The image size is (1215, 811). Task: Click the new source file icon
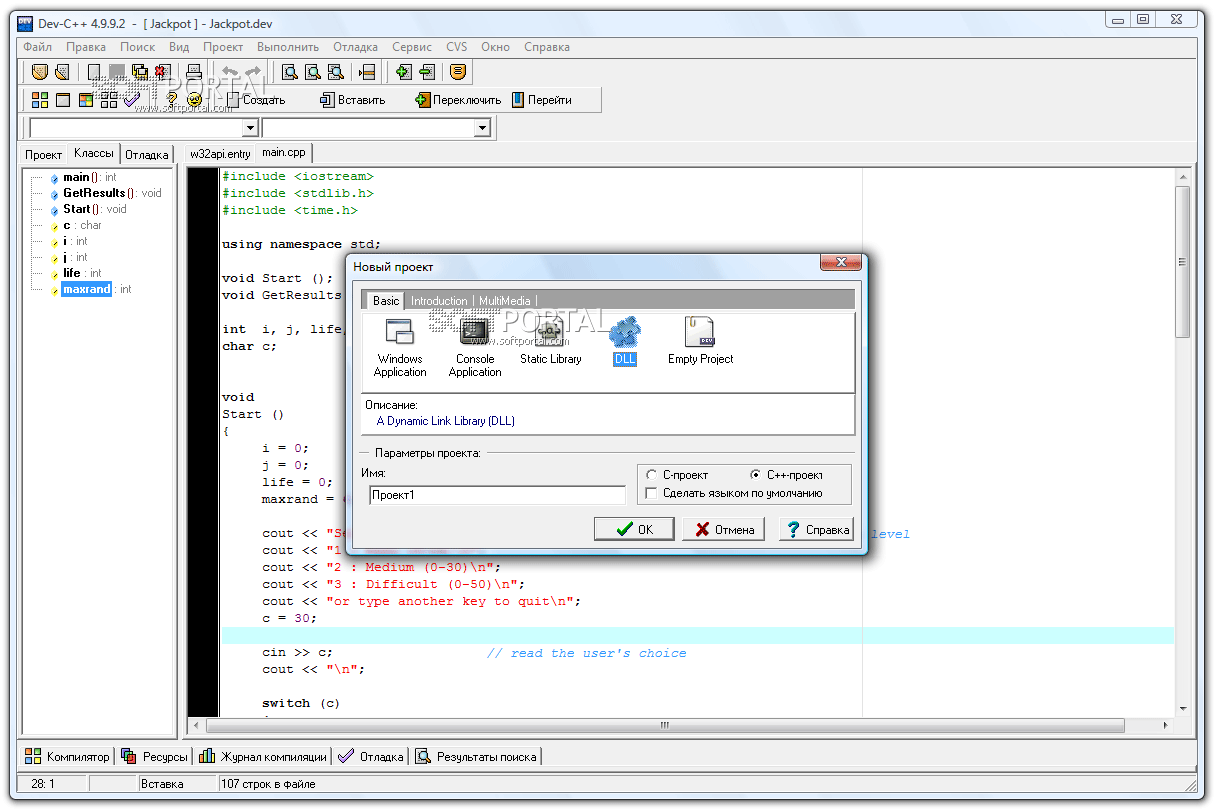tap(94, 72)
